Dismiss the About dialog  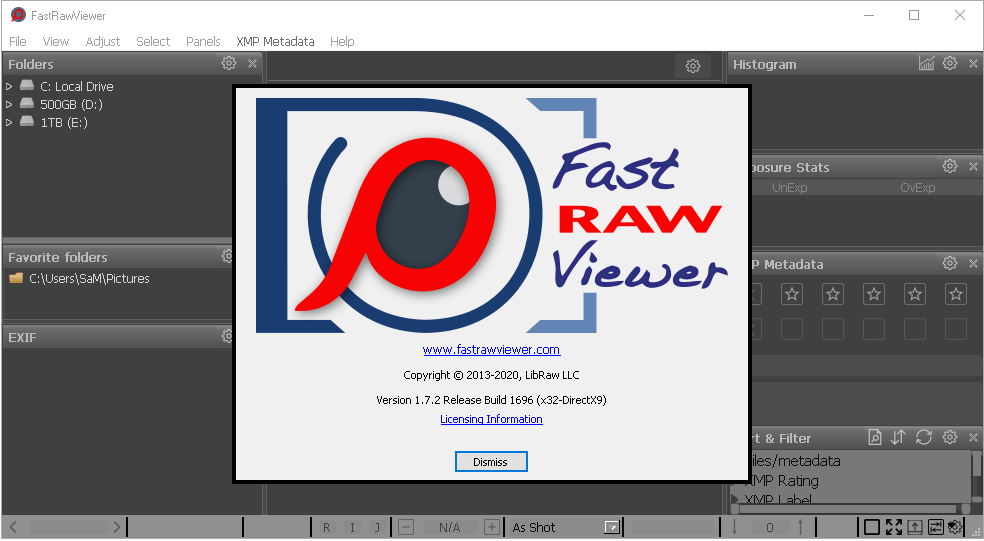pos(491,461)
